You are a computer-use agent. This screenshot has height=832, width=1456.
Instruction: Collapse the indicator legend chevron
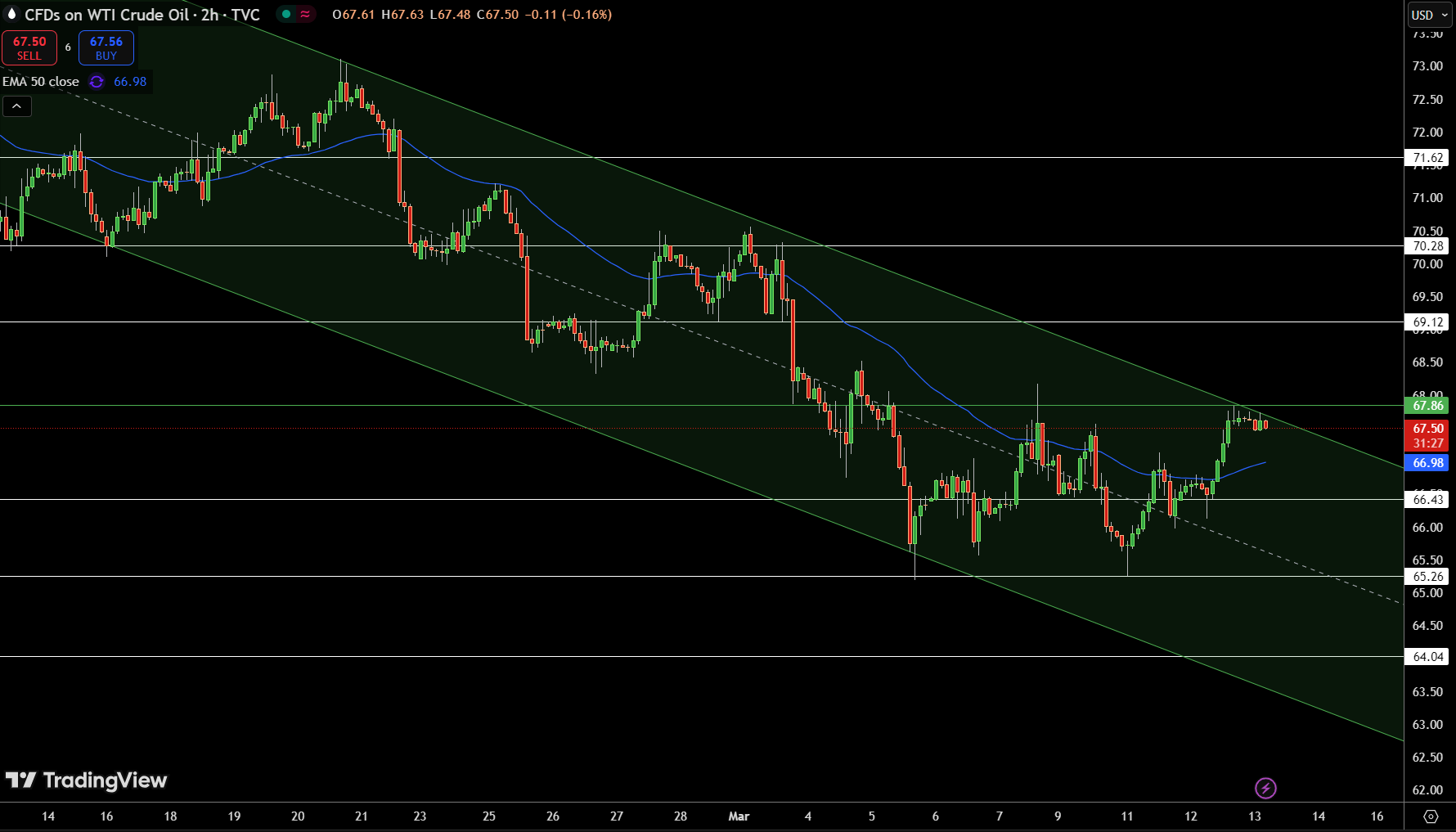coord(17,106)
